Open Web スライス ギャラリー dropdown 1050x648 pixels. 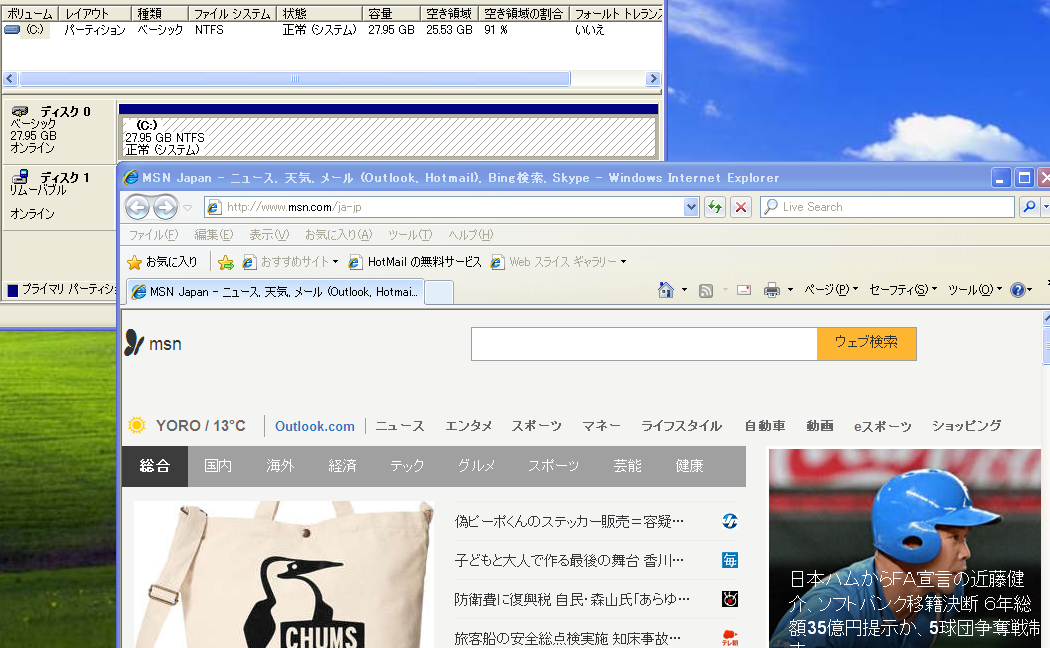point(558,262)
